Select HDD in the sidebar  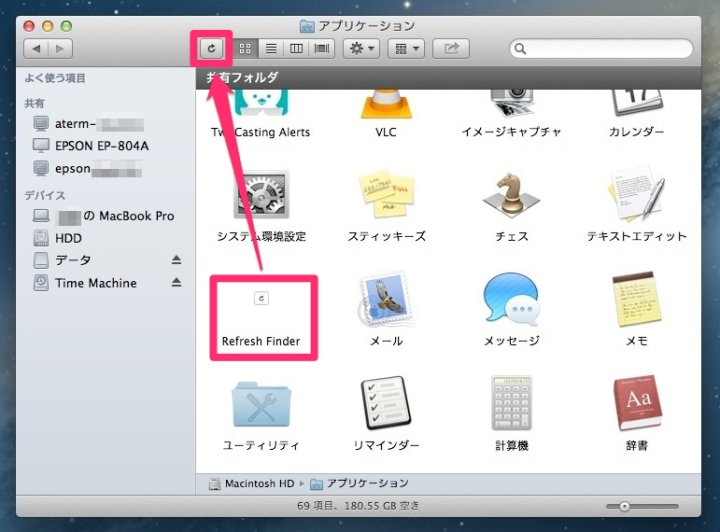(x=68, y=238)
